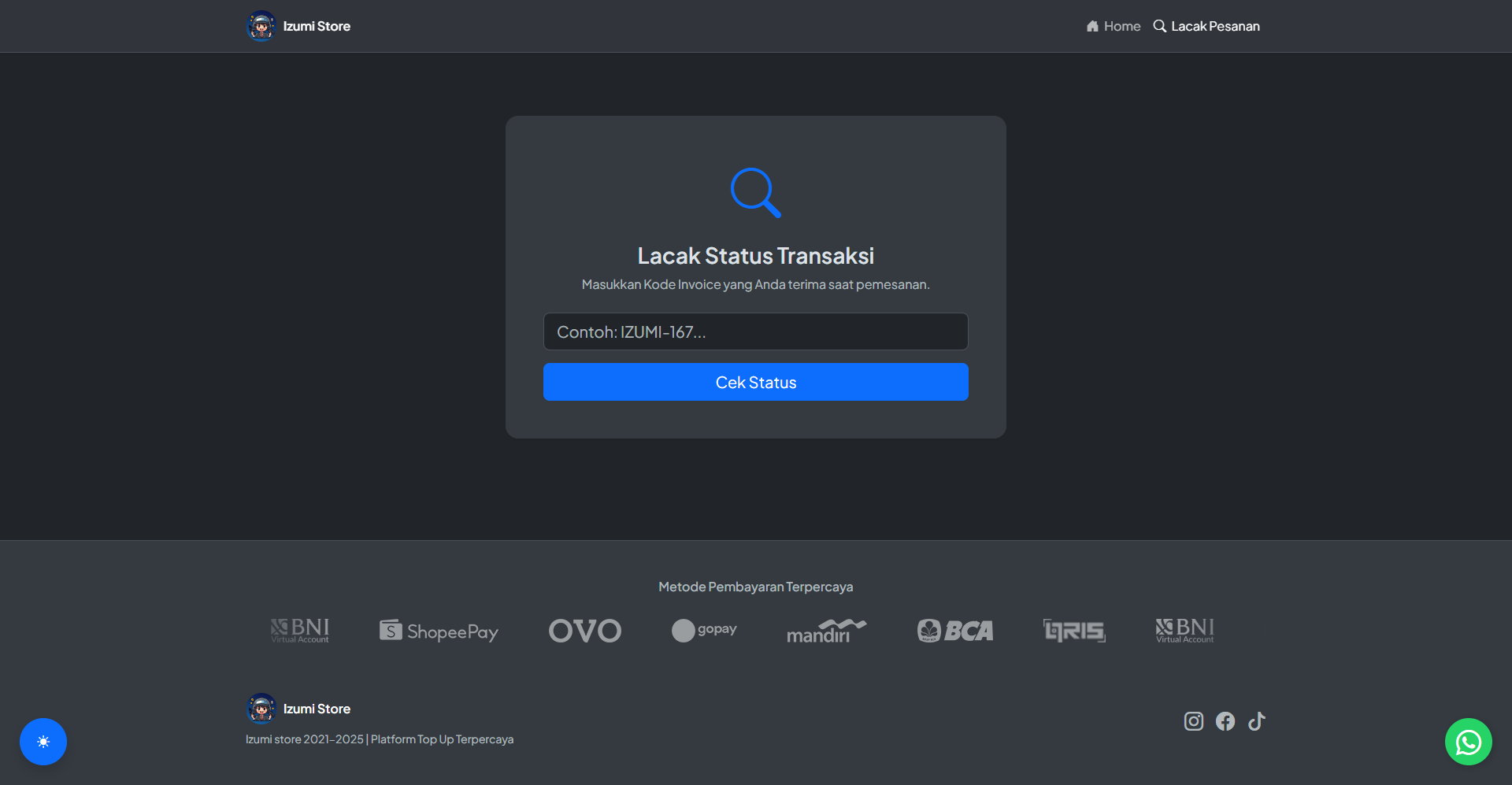
Task: Click the OVO payment logo
Action: click(x=585, y=631)
